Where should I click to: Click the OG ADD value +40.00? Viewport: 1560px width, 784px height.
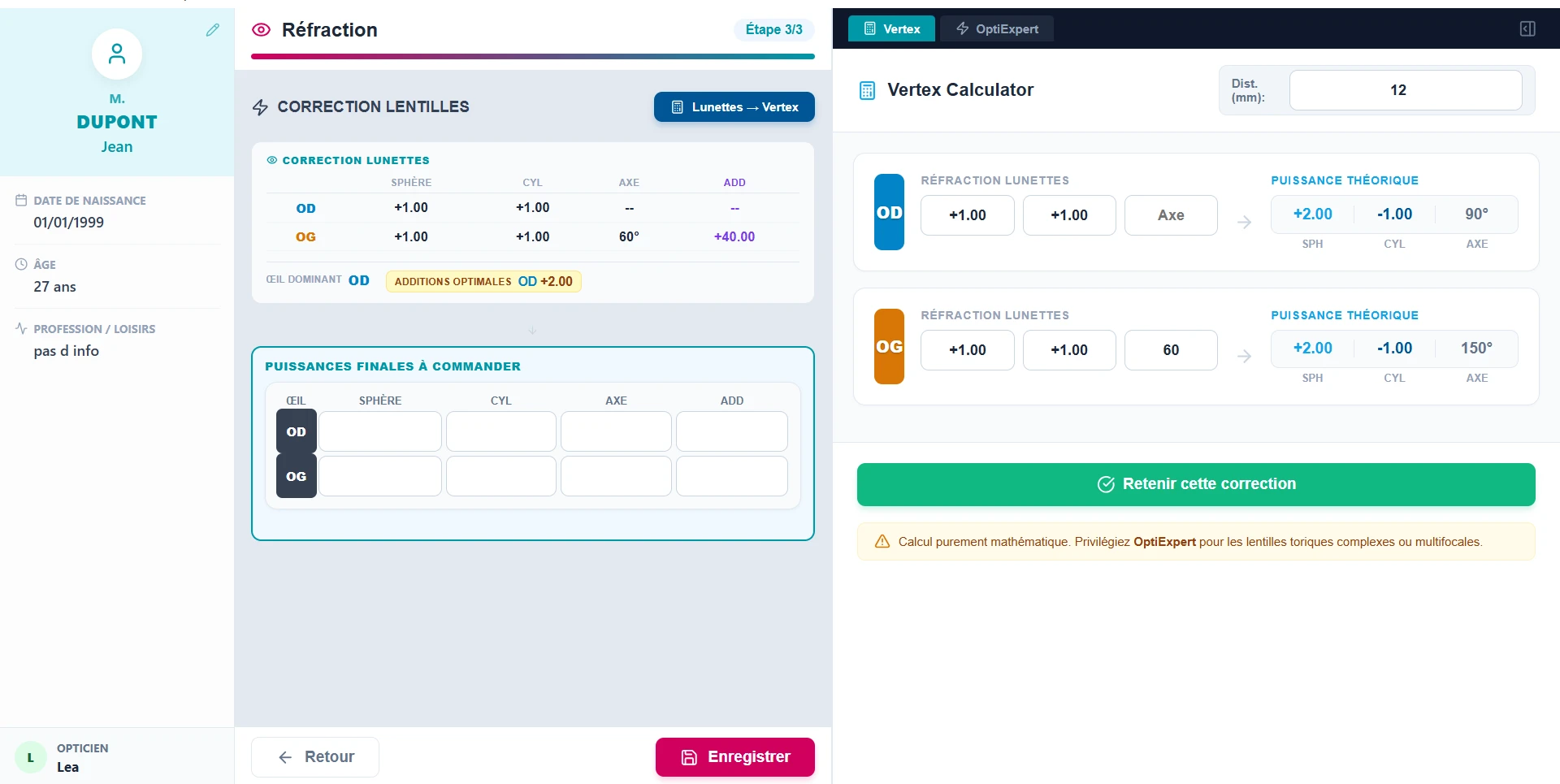click(734, 236)
